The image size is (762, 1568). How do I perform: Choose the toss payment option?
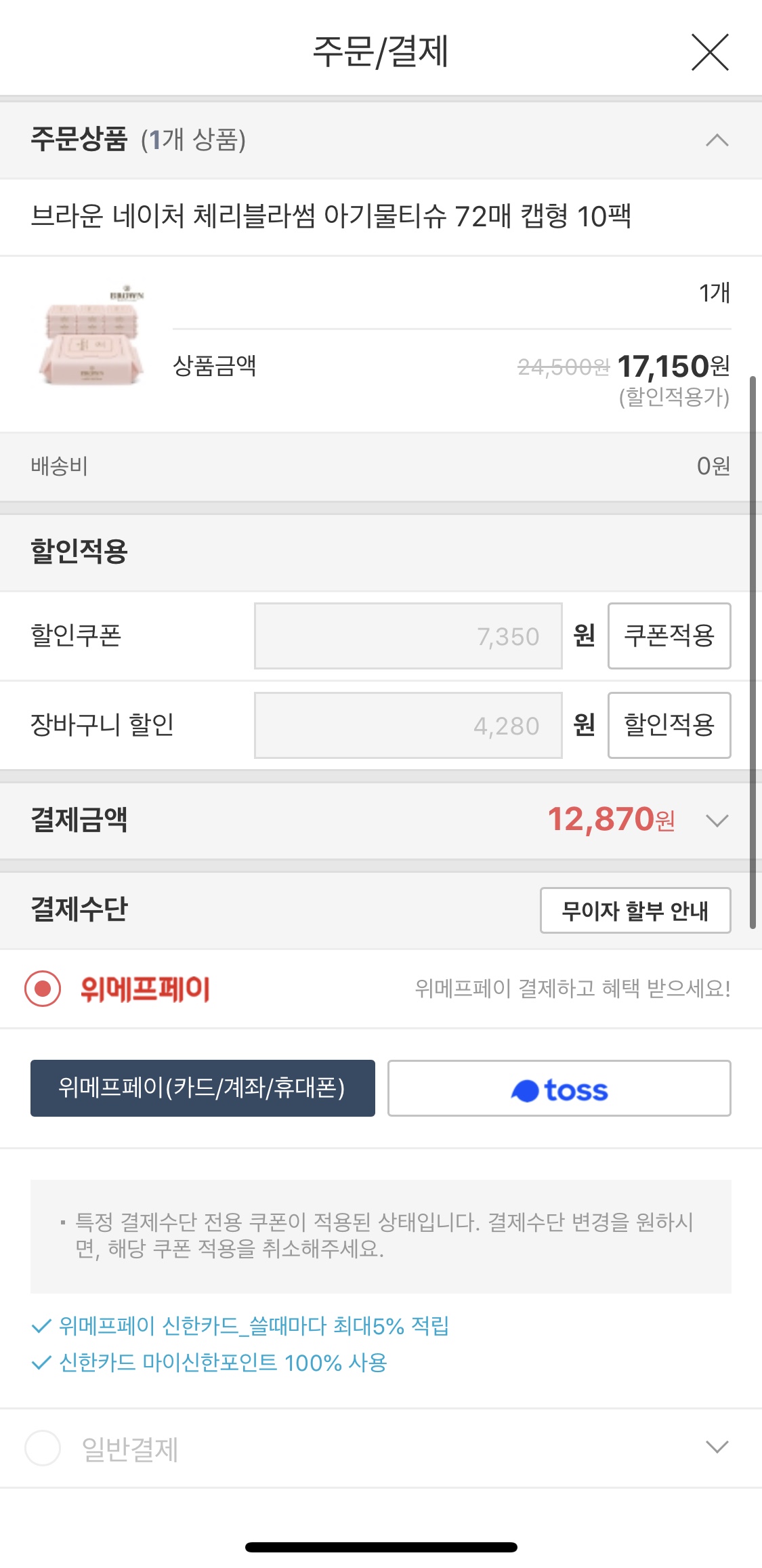(559, 1088)
